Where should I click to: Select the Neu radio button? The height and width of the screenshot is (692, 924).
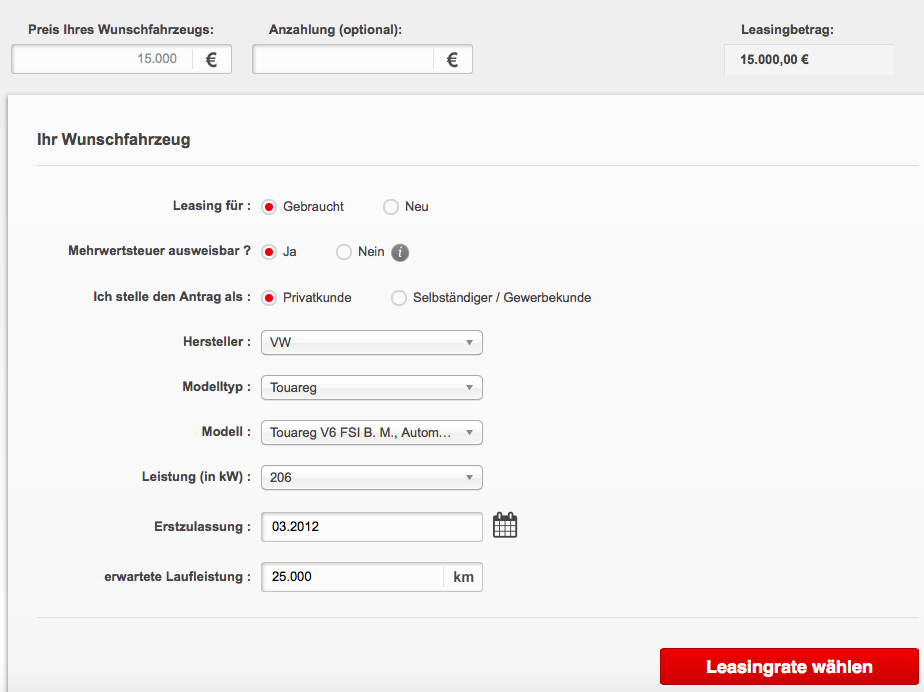391,207
